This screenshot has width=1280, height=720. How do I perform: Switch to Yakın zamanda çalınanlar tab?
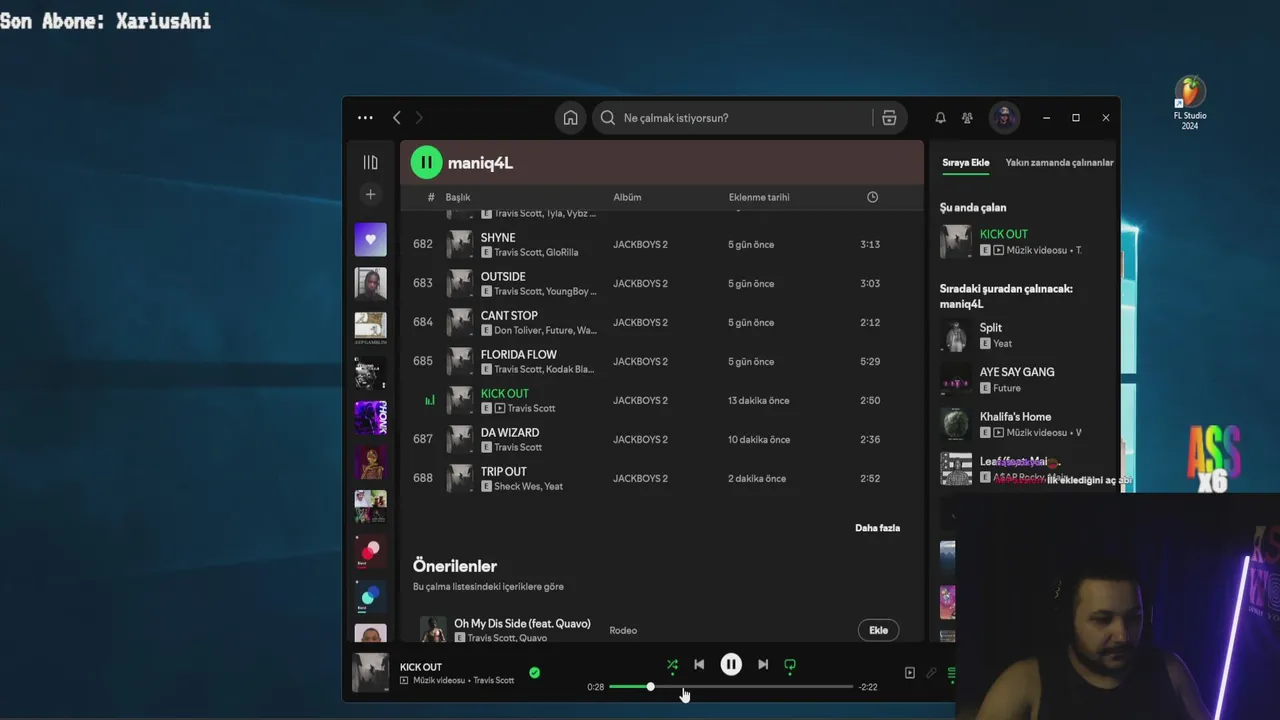(1059, 162)
